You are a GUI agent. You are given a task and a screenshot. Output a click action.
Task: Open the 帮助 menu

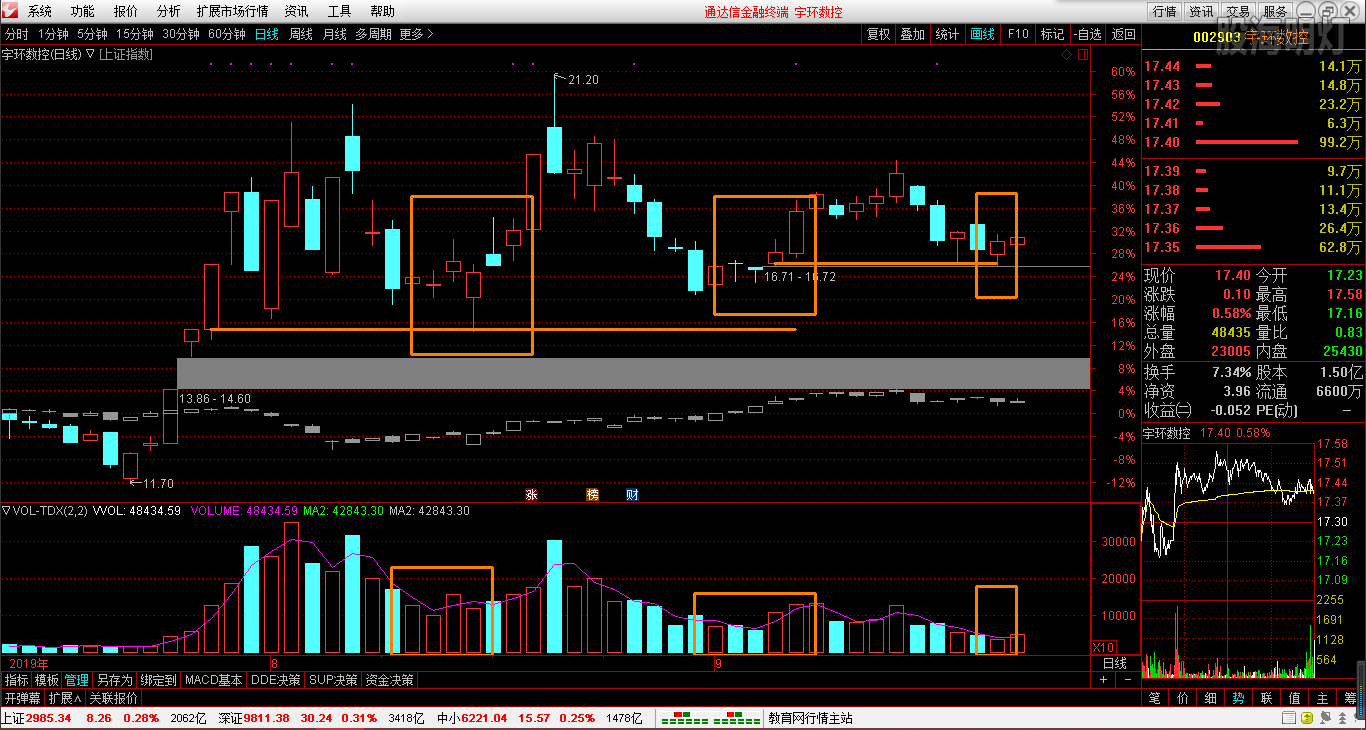[x=383, y=12]
